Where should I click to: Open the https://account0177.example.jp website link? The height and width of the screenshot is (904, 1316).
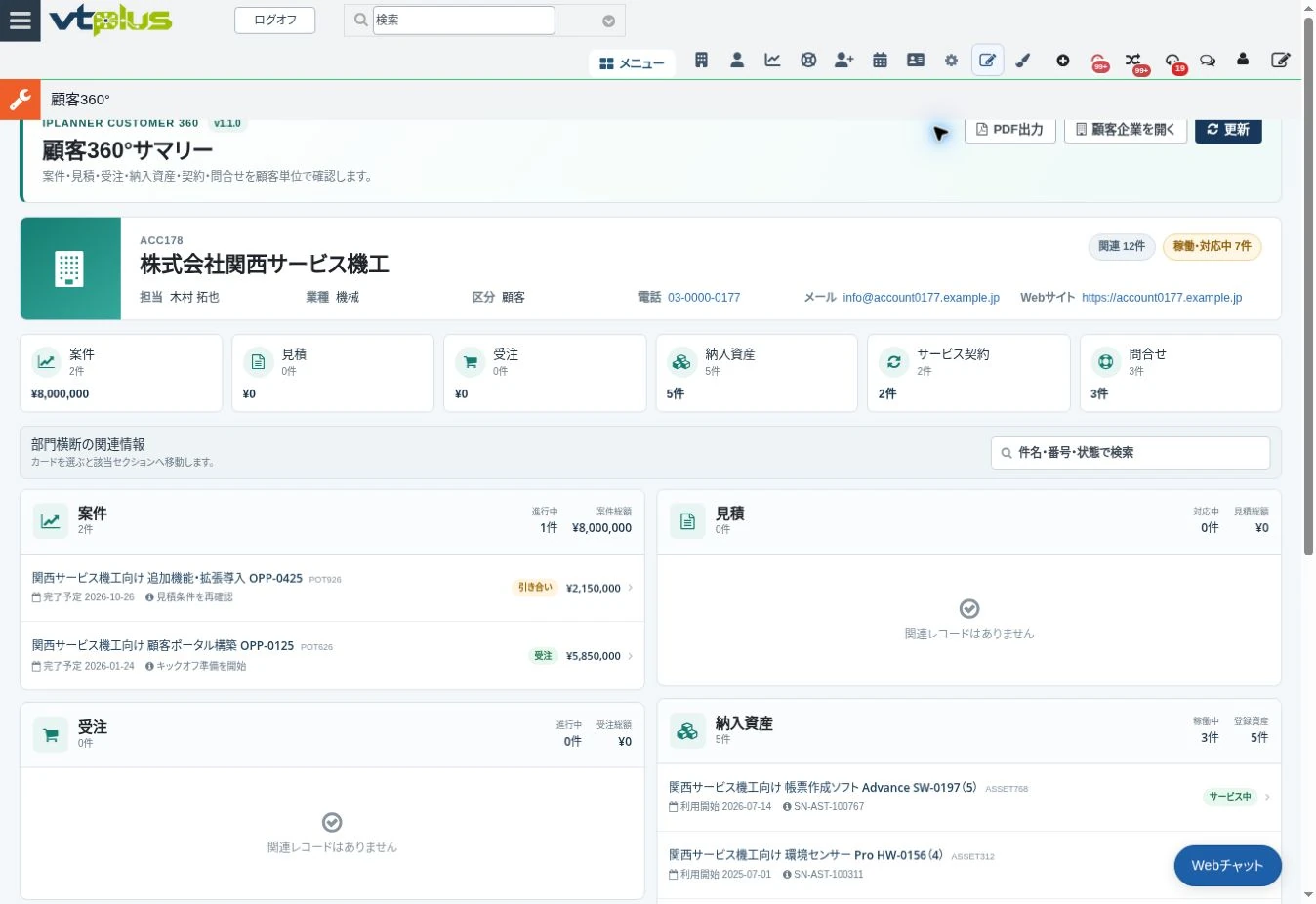[1162, 298]
